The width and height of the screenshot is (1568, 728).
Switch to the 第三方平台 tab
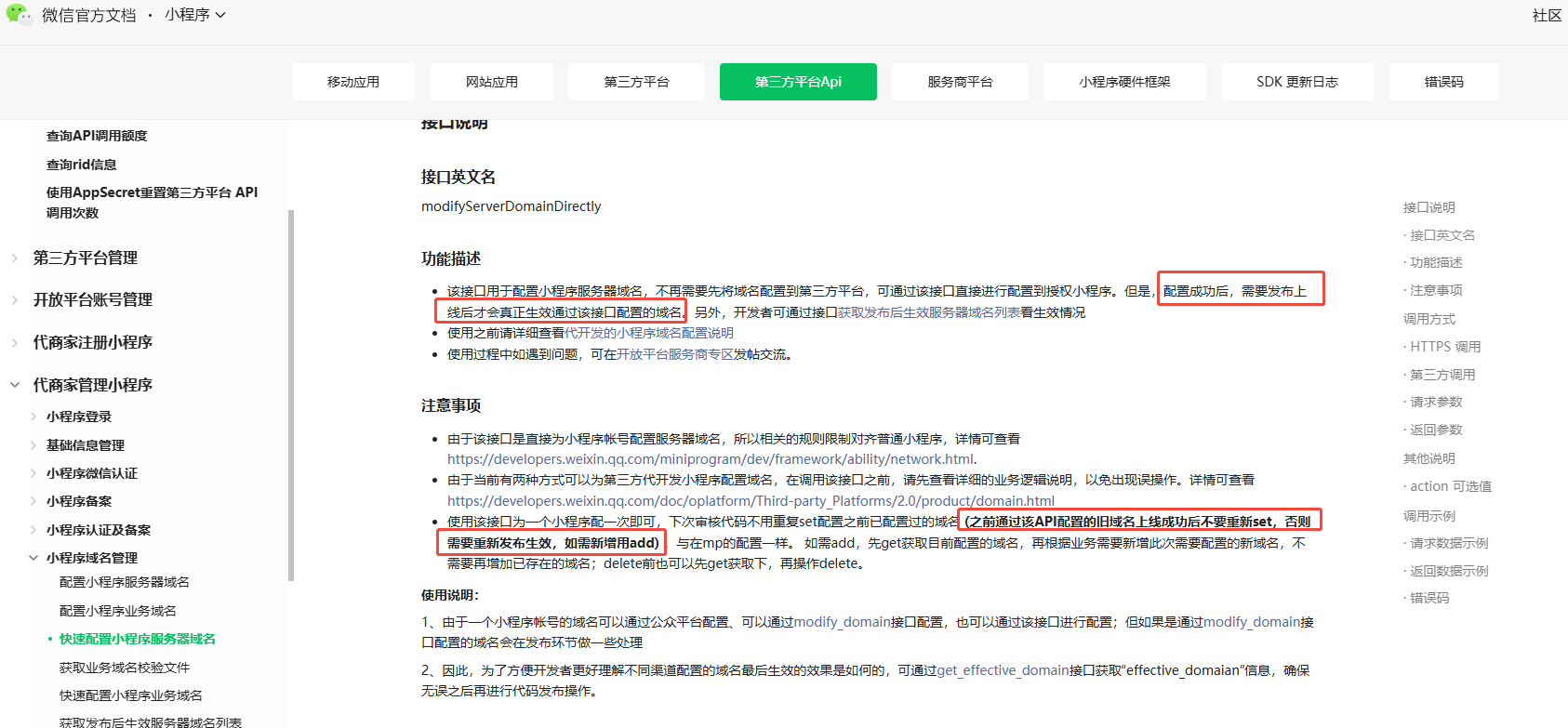[637, 82]
